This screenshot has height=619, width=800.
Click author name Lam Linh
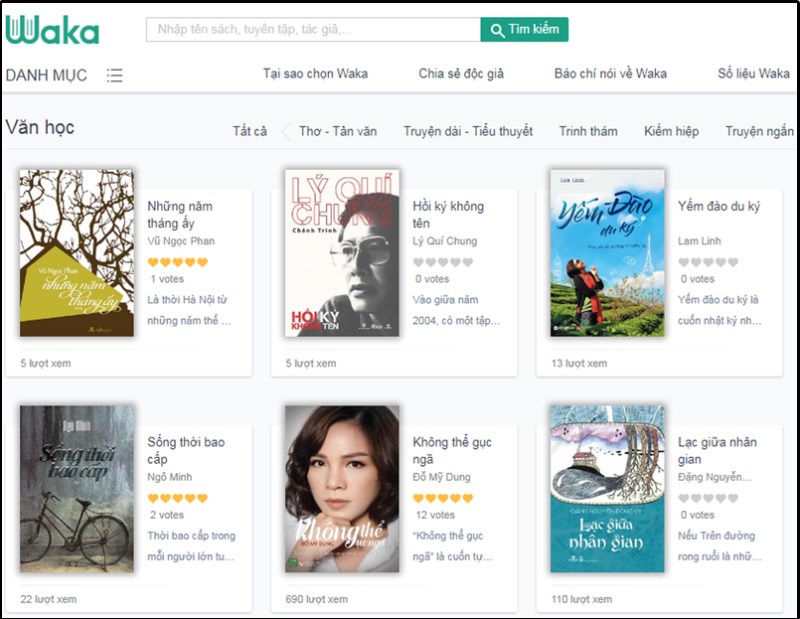pyautogui.click(x=699, y=241)
